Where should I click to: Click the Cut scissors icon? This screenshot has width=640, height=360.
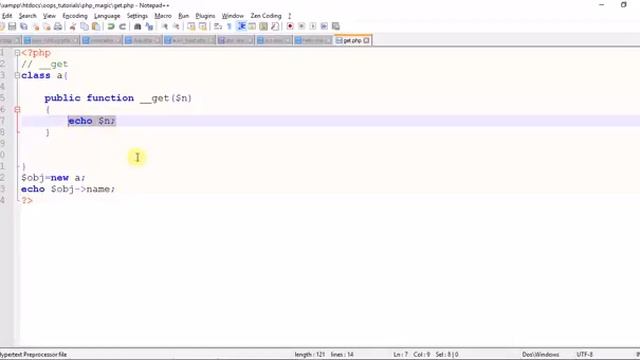tap(73, 27)
